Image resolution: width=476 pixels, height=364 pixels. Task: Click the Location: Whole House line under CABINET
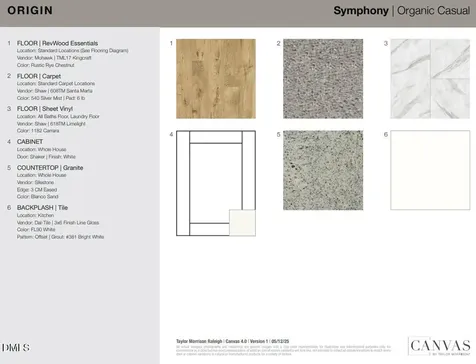41,149
